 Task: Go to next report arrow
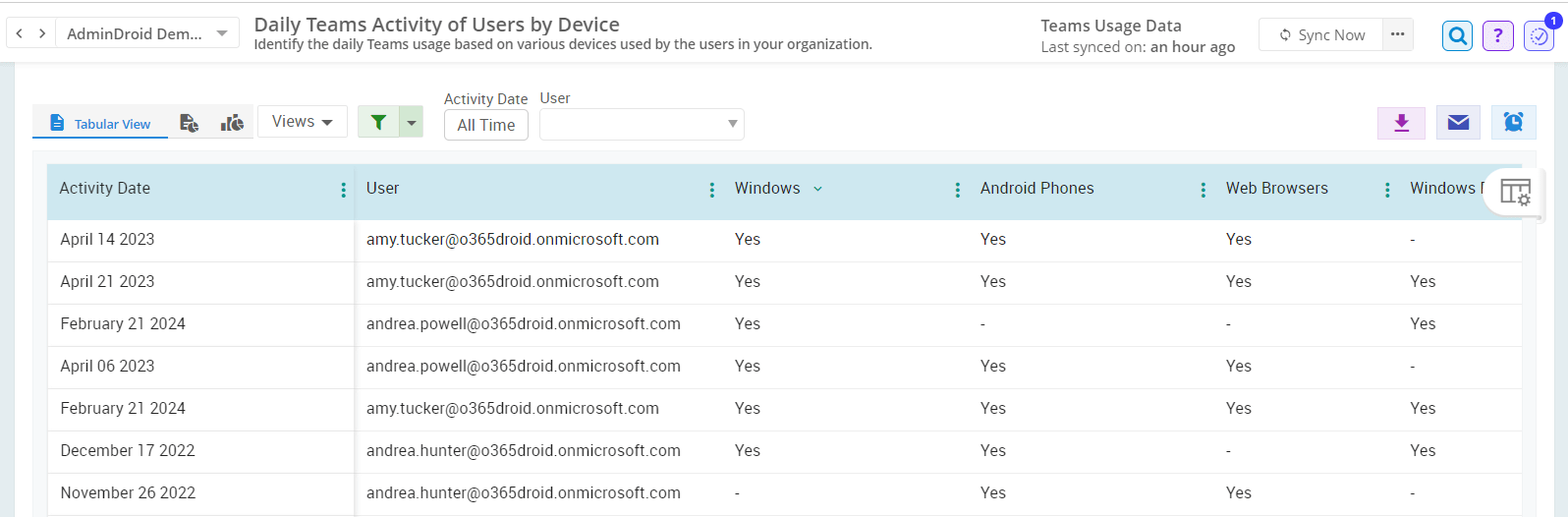pyautogui.click(x=42, y=33)
